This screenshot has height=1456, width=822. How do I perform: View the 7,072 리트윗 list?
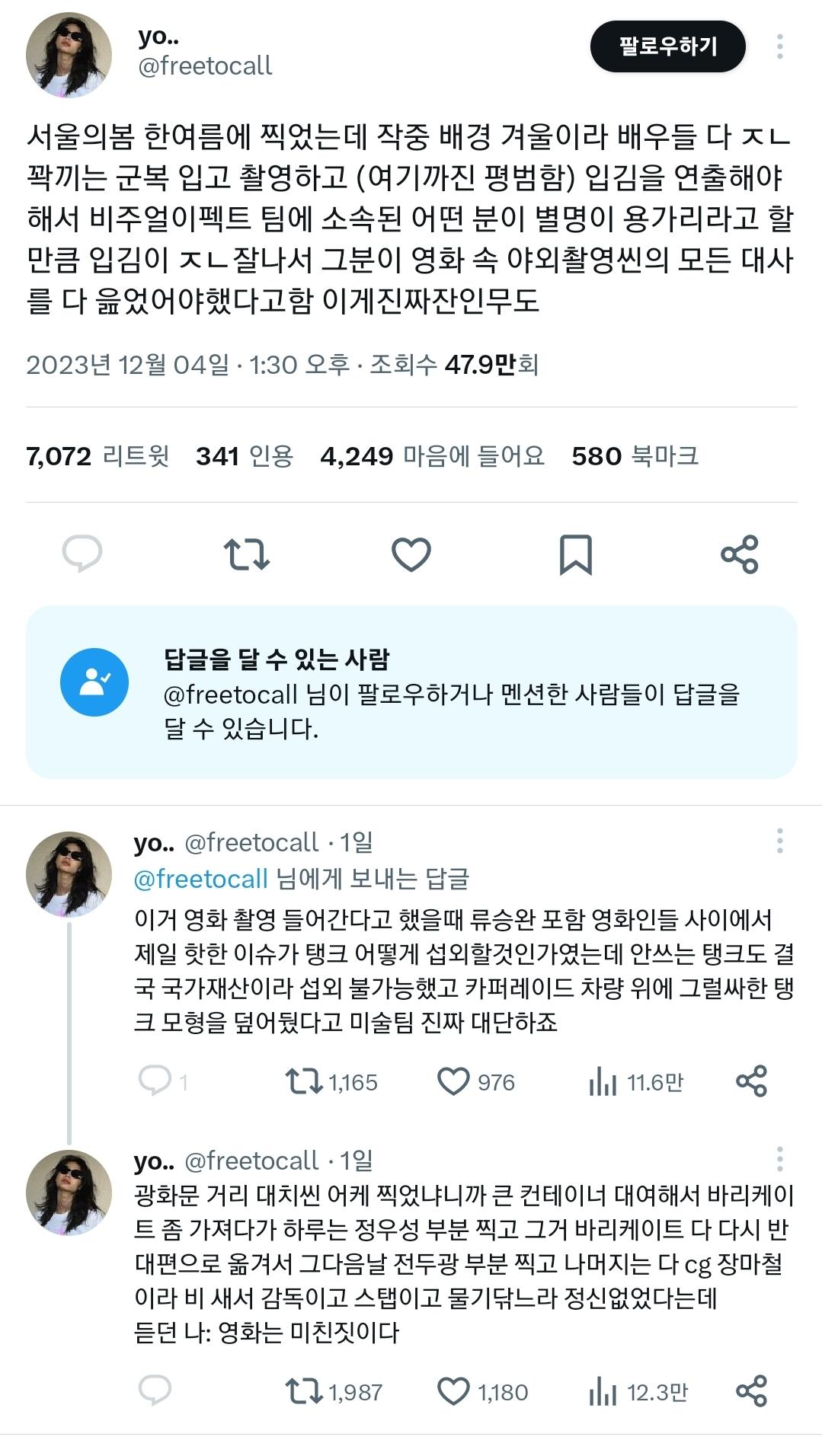(x=98, y=456)
